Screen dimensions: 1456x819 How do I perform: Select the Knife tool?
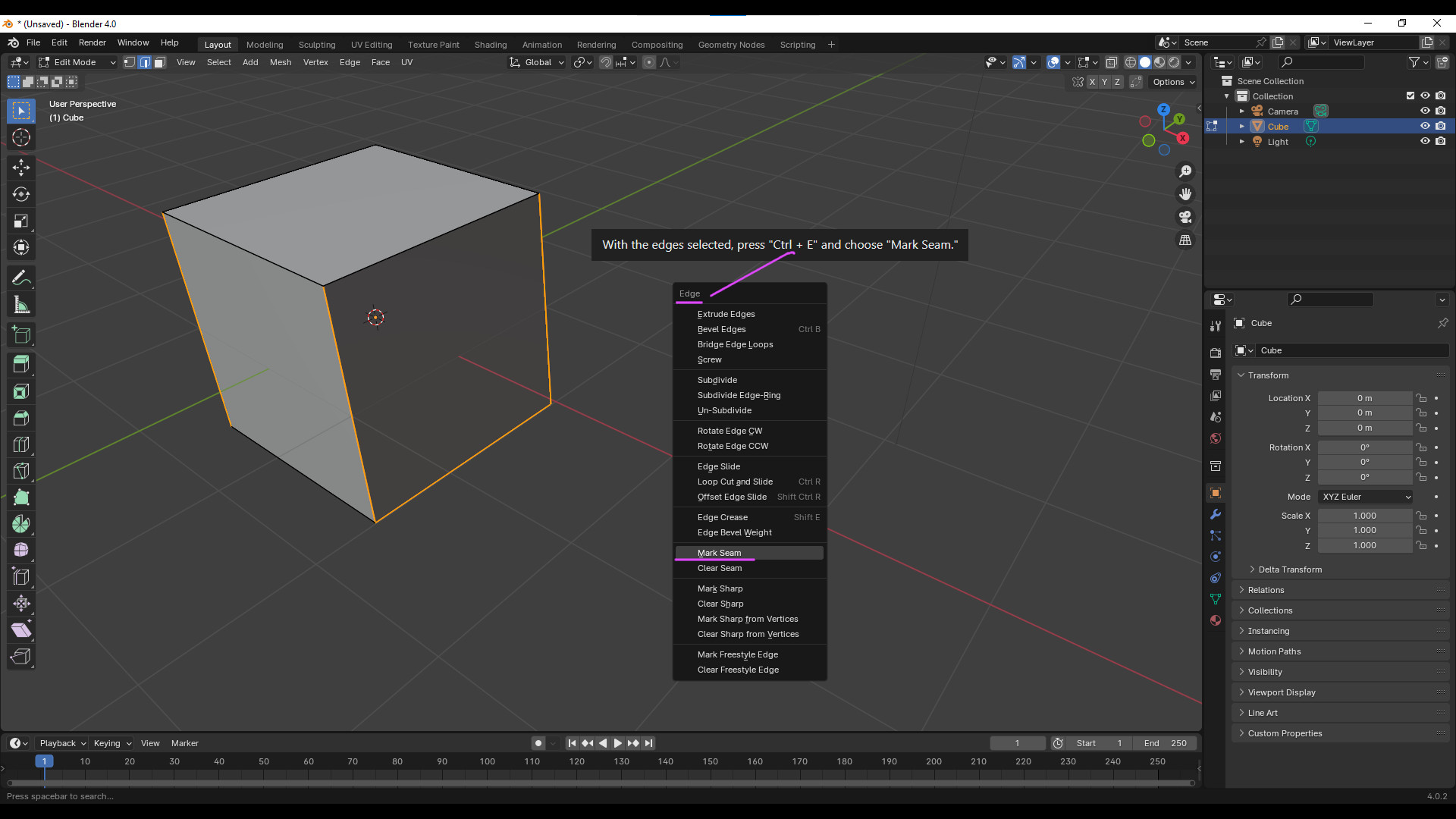click(21, 471)
